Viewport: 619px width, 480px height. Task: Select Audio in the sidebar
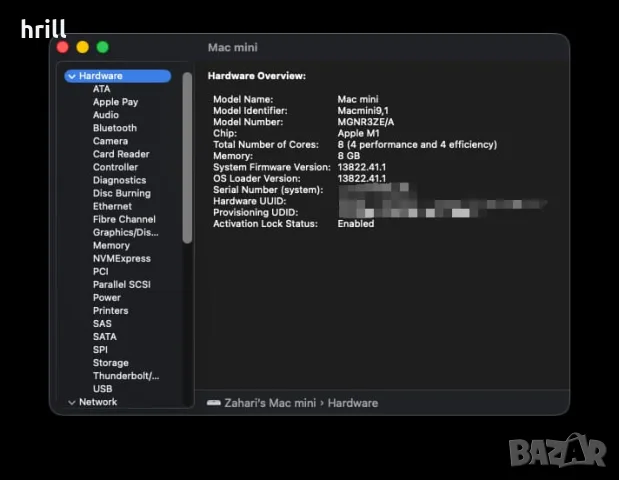[106, 115]
